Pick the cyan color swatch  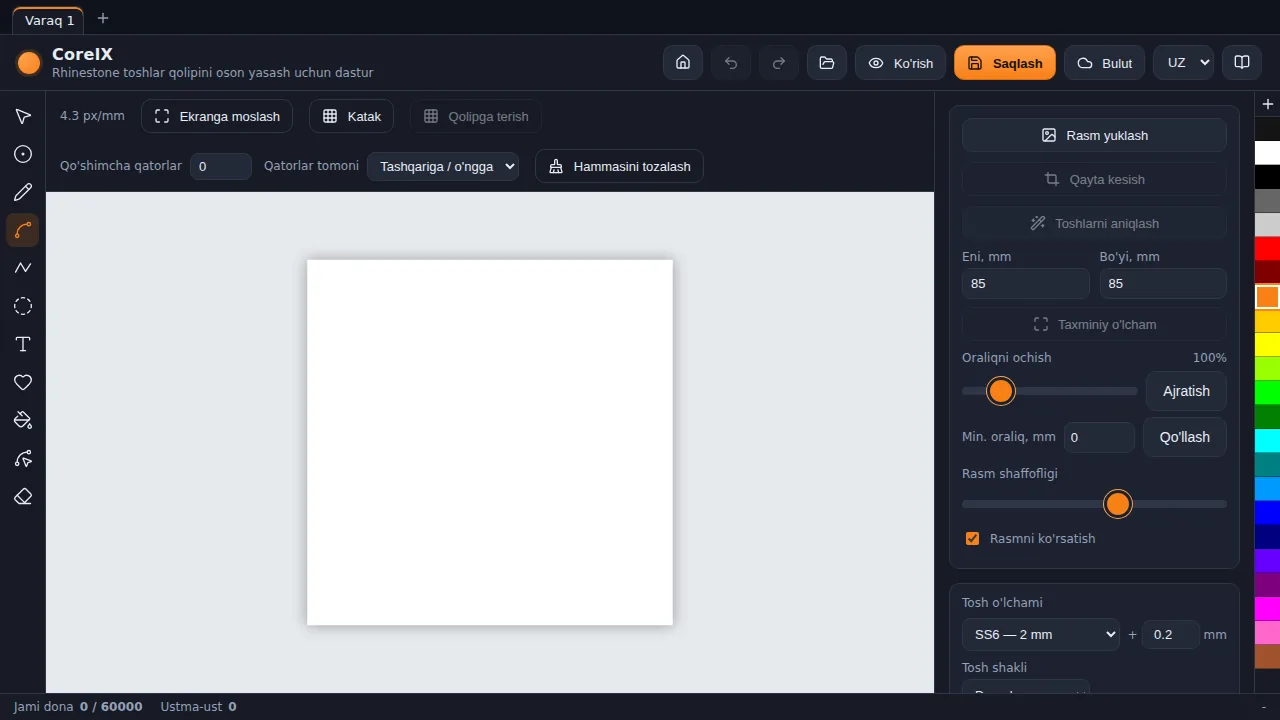[x=1267, y=441]
